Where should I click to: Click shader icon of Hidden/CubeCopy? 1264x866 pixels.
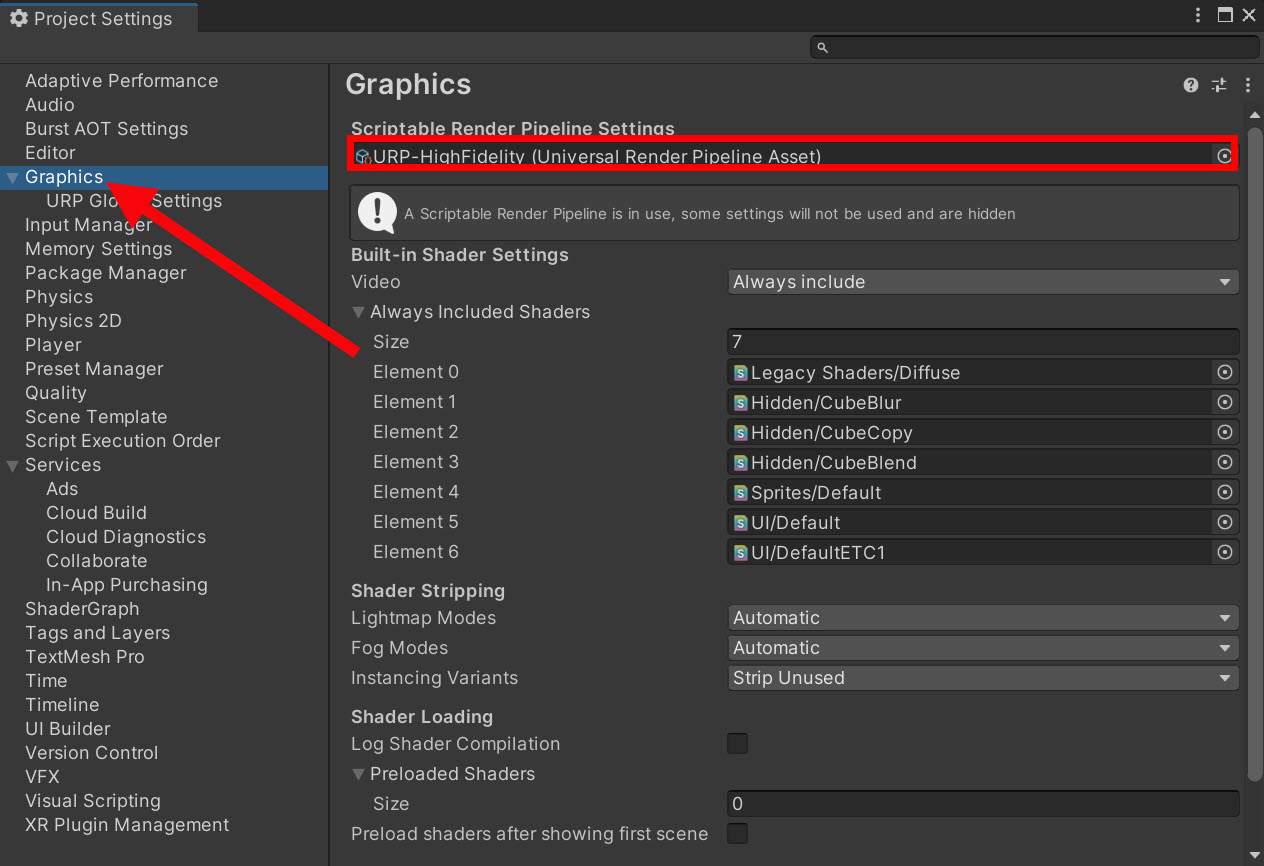pos(741,432)
